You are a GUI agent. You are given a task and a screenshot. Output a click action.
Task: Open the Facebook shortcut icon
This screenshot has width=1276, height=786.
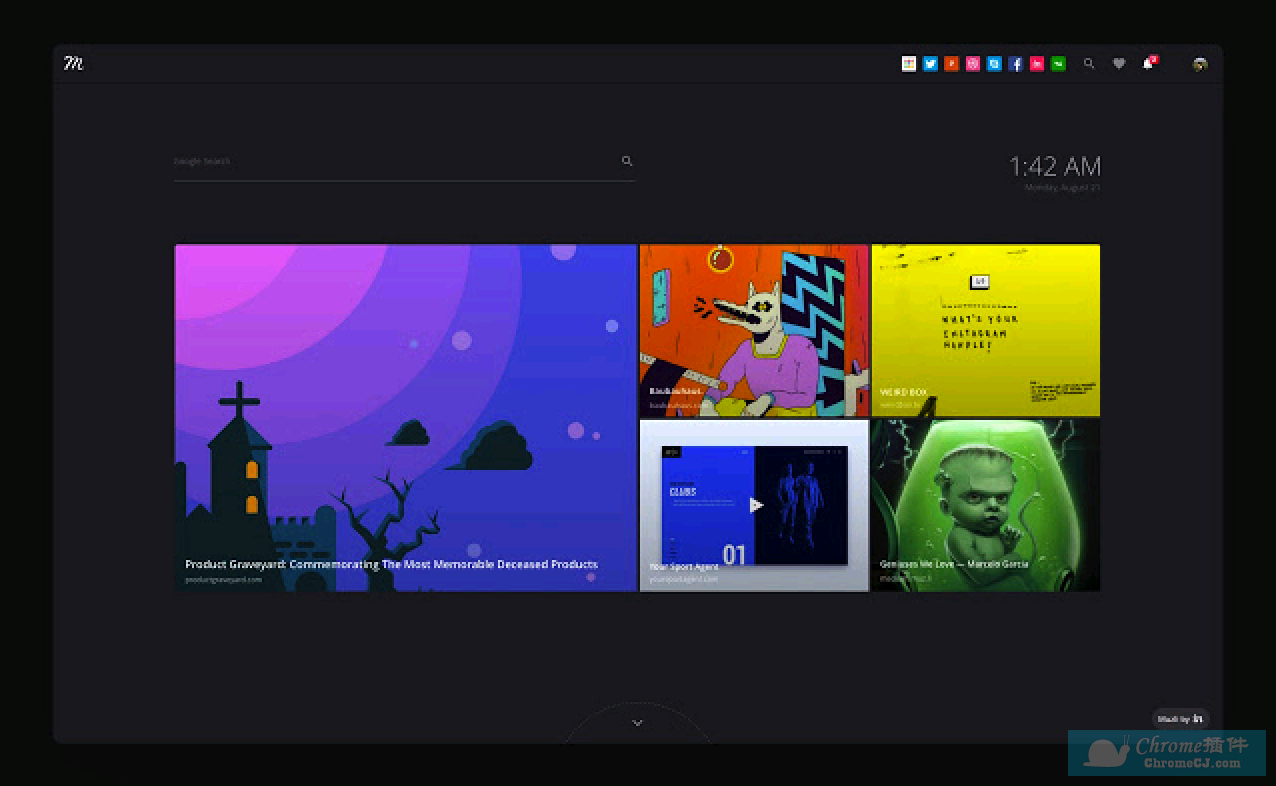(1015, 64)
